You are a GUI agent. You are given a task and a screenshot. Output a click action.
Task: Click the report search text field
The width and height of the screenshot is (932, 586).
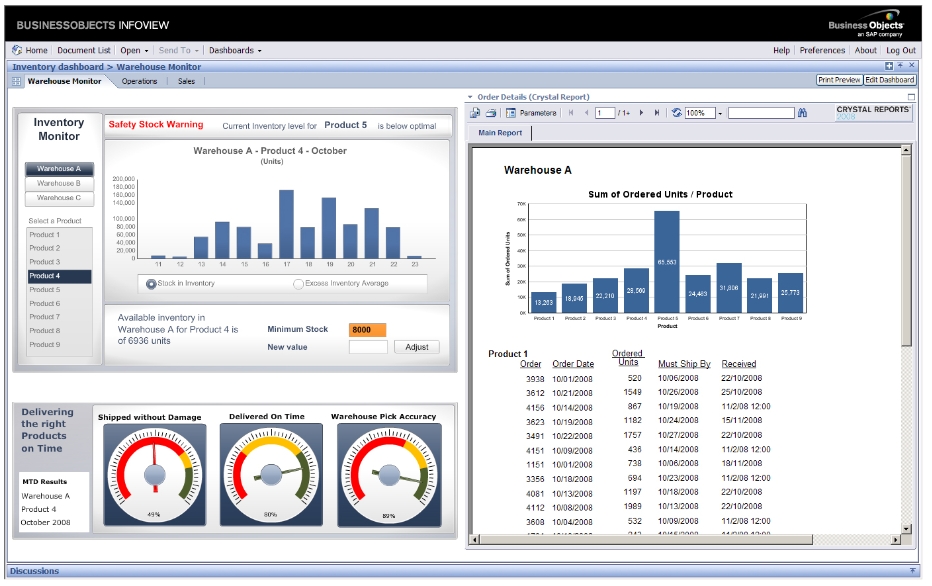[x=761, y=113]
